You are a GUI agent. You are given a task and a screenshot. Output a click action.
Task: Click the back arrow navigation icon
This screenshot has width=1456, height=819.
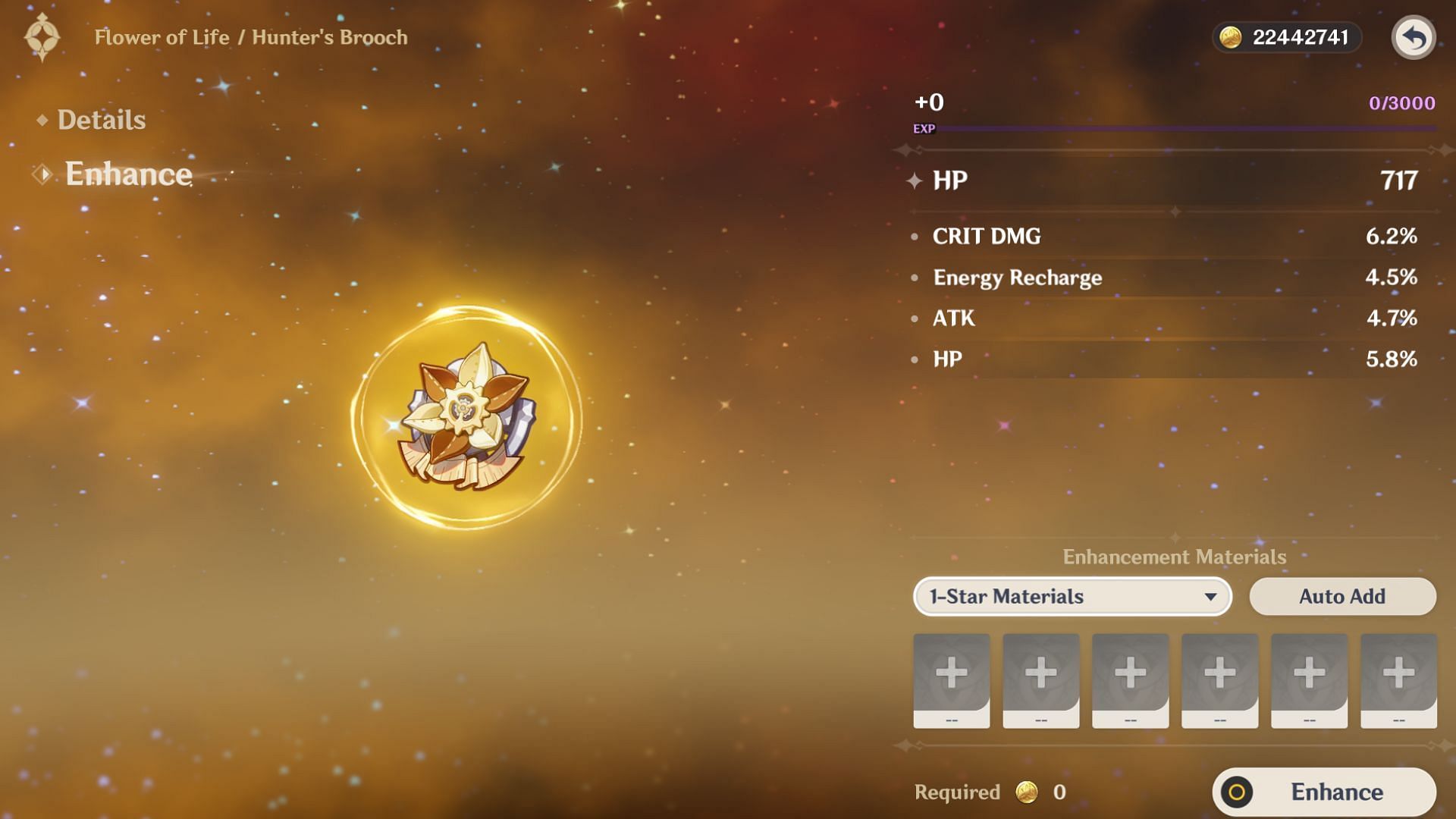1414,38
